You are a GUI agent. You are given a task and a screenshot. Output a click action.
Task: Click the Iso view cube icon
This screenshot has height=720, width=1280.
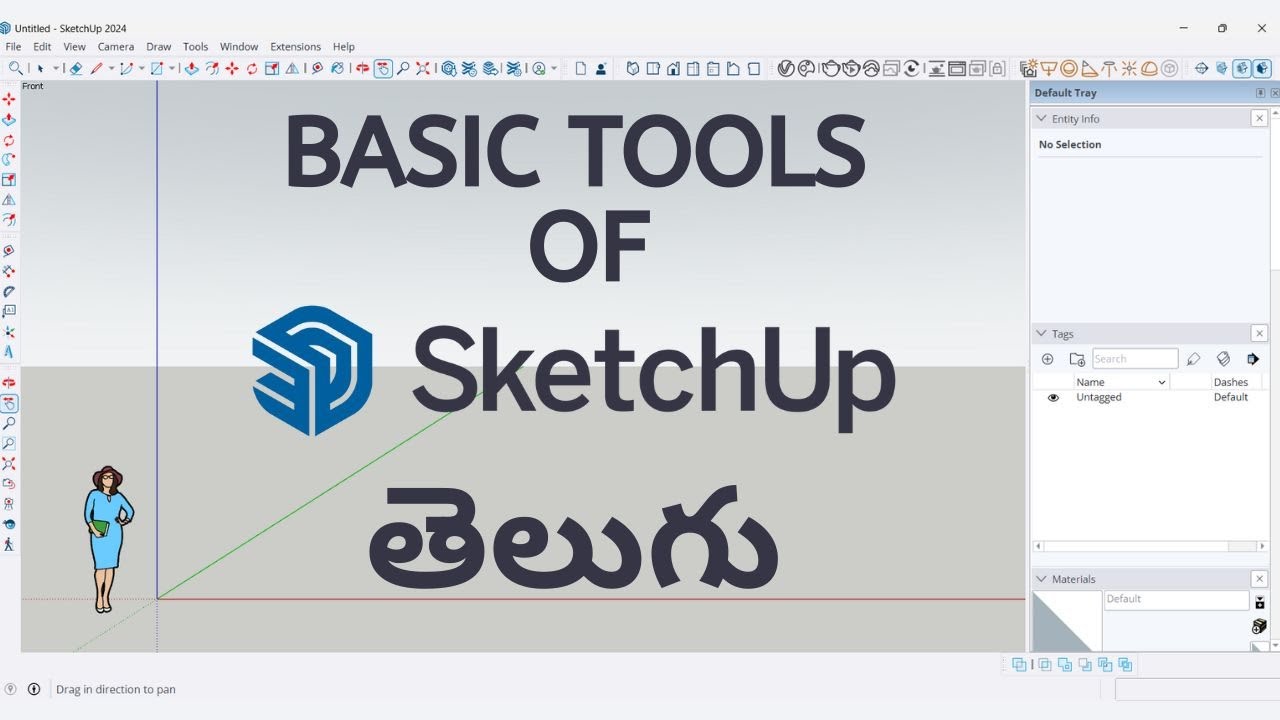[632, 69]
